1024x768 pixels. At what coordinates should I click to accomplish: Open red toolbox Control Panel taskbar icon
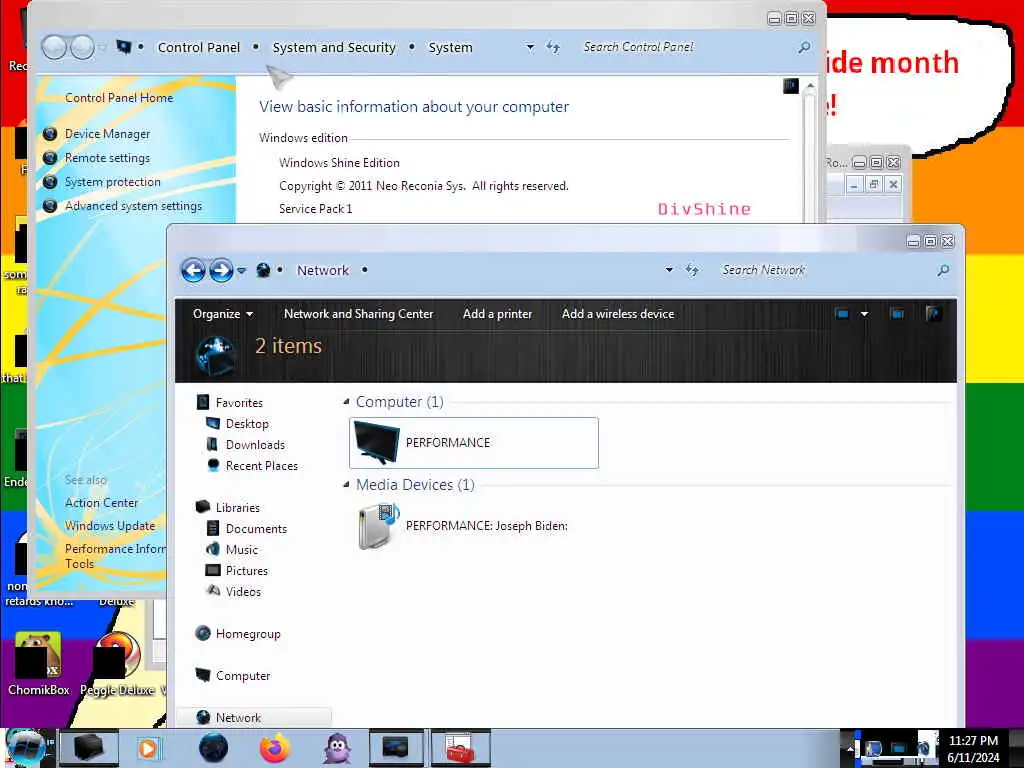pos(460,748)
